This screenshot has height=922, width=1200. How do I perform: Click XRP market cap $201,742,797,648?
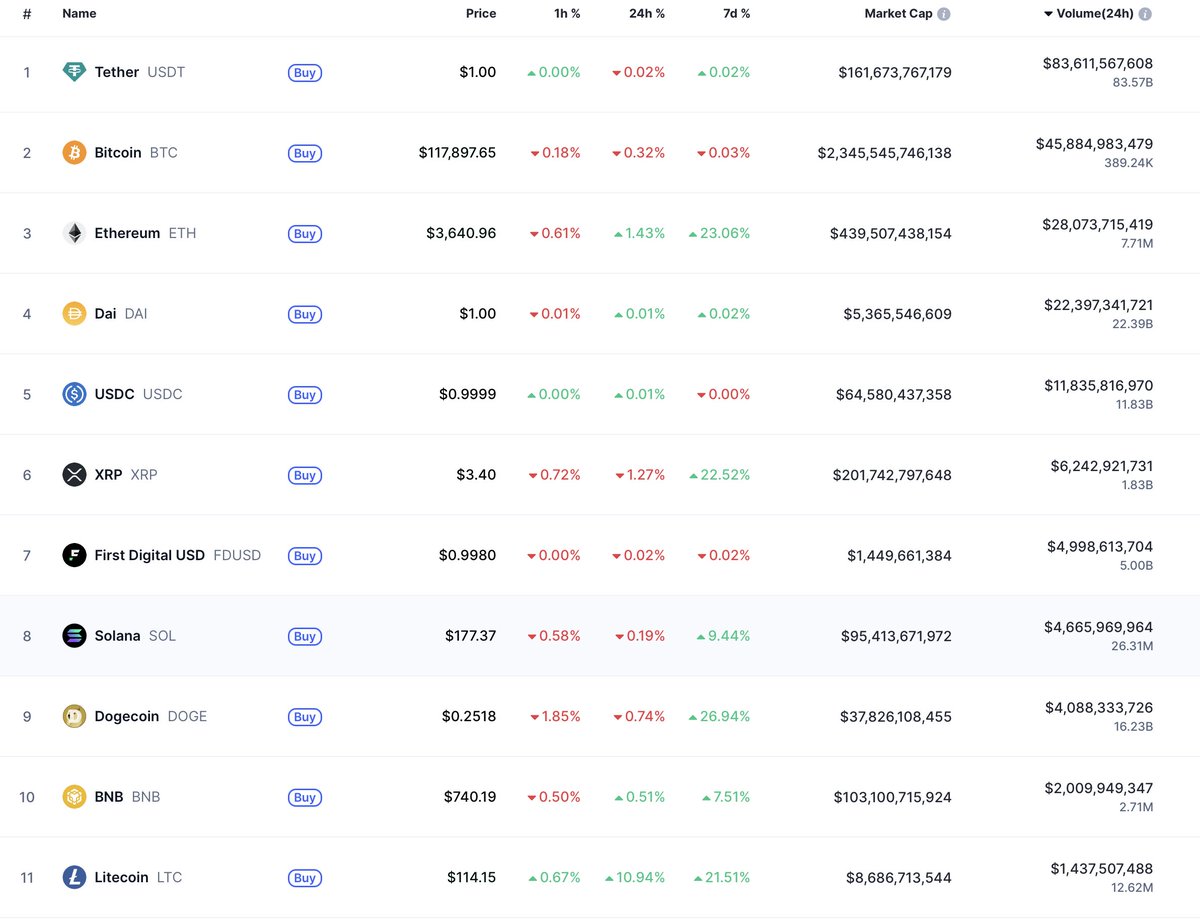click(x=892, y=475)
